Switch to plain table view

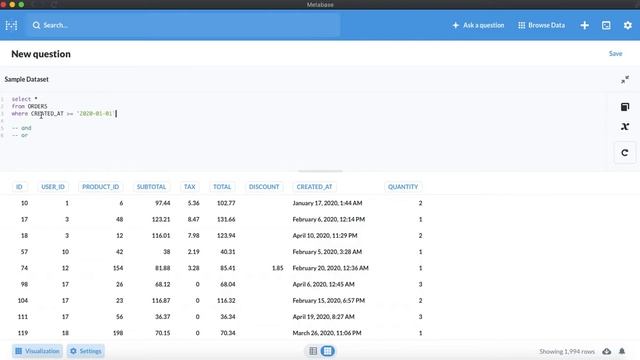click(x=313, y=351)
